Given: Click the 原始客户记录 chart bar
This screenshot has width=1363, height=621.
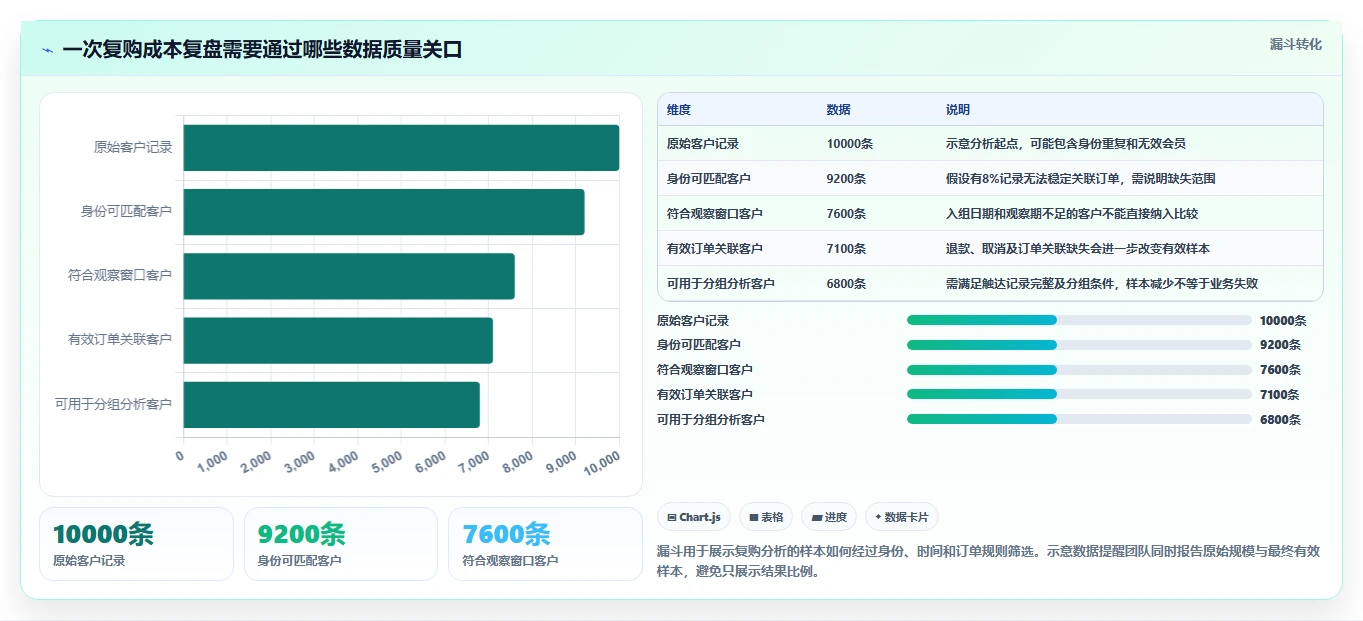Looking at the screenshot, I should tap(401, 147).
